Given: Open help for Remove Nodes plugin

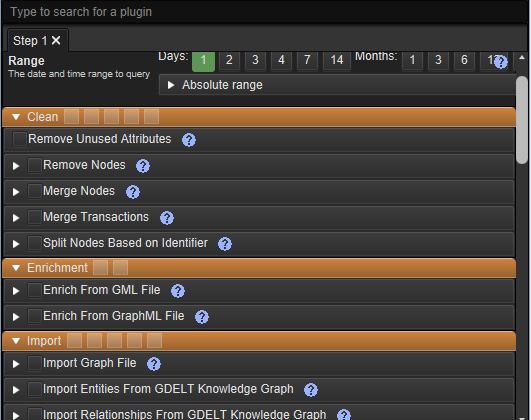Looking at the screenshot, I should (143, 166).
